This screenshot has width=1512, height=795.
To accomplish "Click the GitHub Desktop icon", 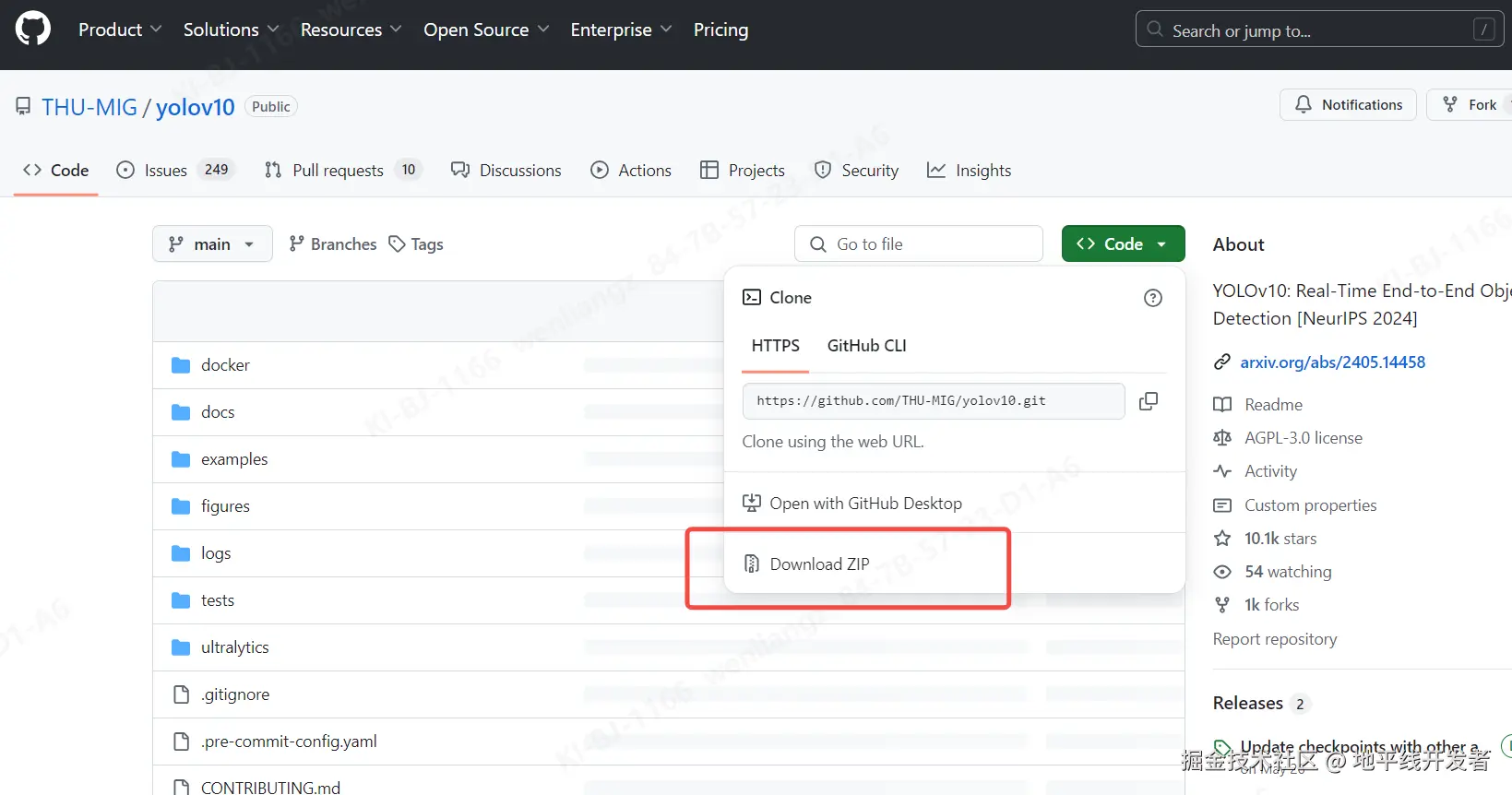I will tap(752, 503).
